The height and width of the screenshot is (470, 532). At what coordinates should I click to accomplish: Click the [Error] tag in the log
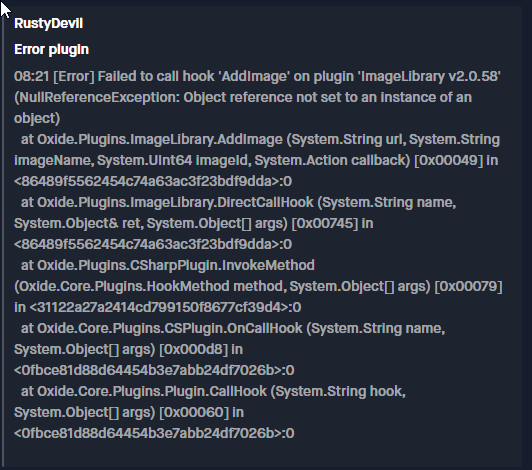[x=74, y=76]
